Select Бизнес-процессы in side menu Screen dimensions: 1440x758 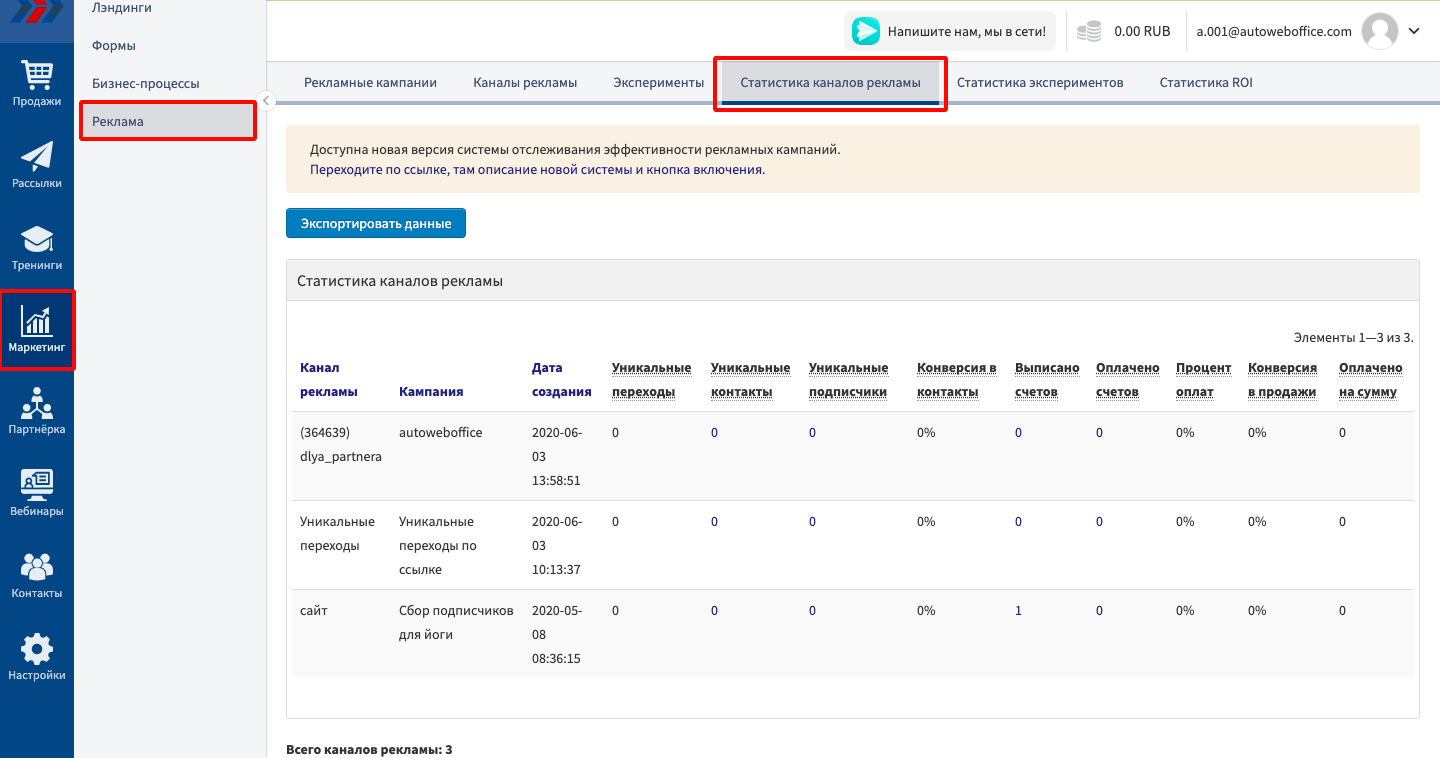click(146, 84)
